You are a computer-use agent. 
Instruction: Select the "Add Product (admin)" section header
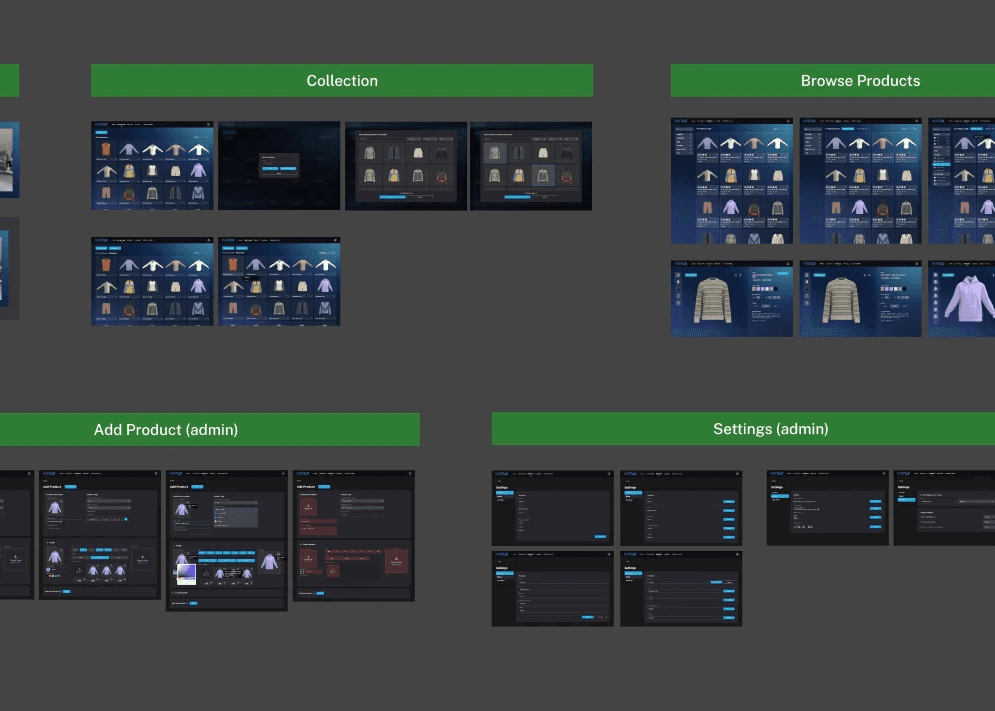[x=209, y=430]
